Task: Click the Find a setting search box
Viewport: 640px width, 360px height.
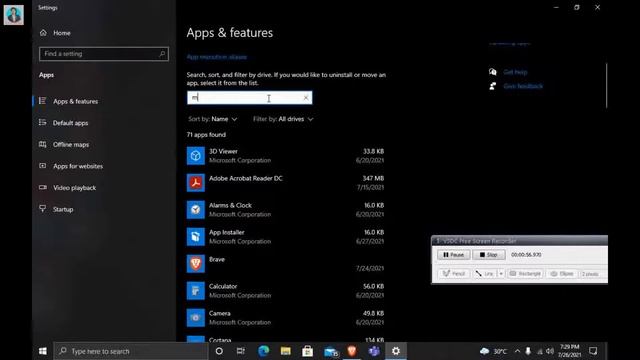Action: pos(104,54)
